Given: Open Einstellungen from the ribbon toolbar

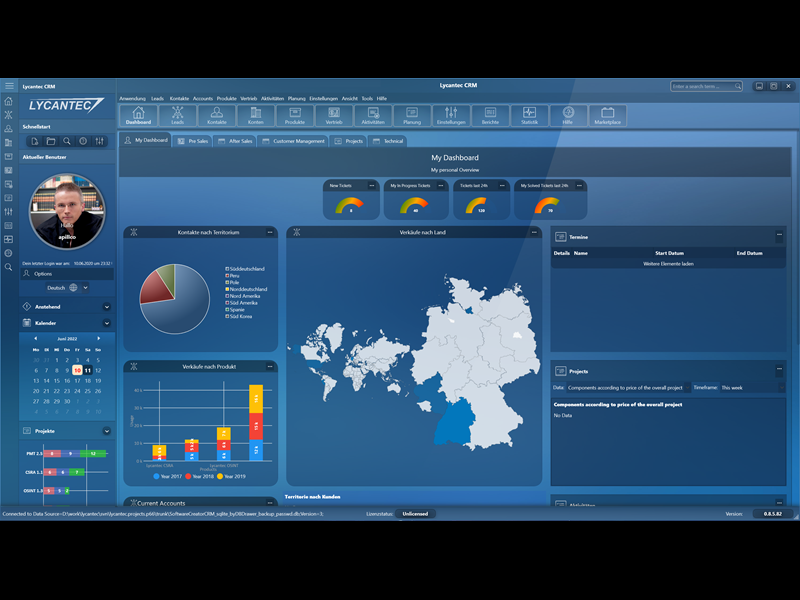Looking at the screenshot, I should [x=451, y=116].
